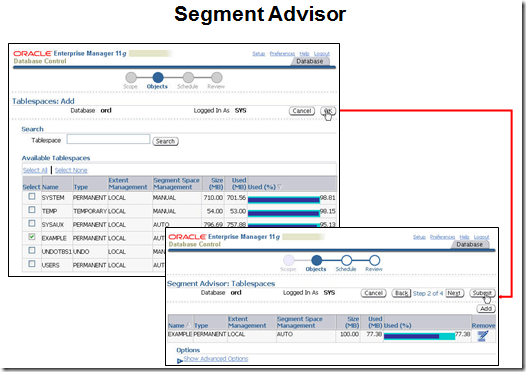Remove EXAMPLE tablespace using the remove icon
This screenshot has height=372, width=526.
coord(483,336)
